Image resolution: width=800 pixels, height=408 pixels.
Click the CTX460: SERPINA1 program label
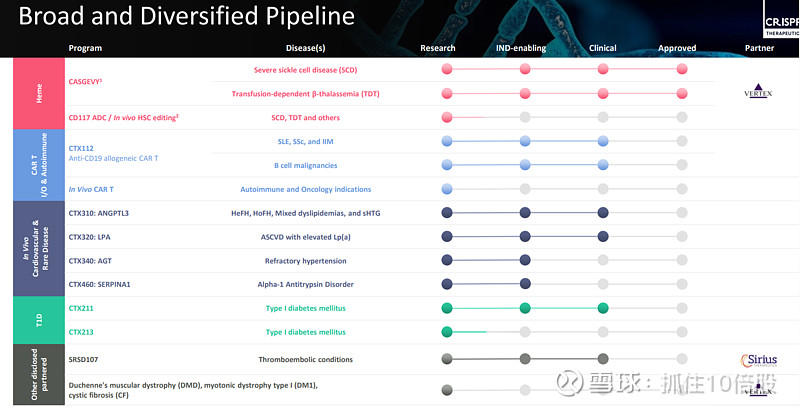tap(99, 284)
